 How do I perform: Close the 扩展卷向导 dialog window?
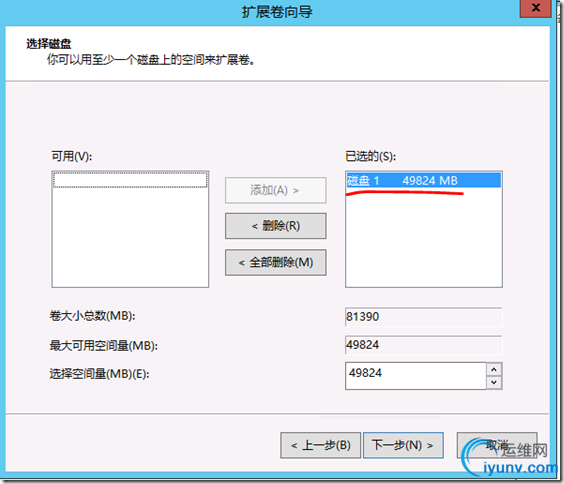coord(536,8)
